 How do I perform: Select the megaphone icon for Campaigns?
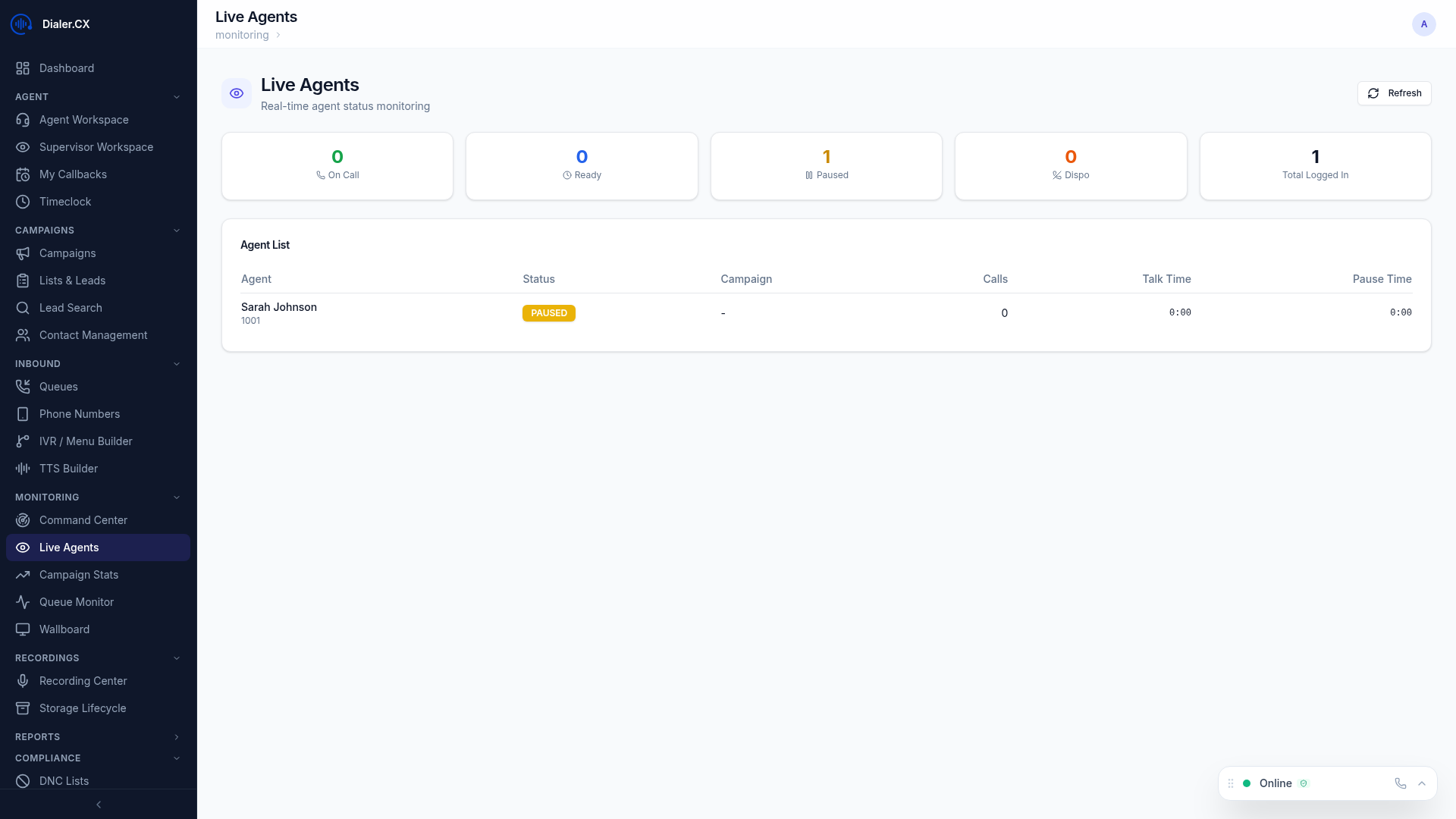click(23, 253)
